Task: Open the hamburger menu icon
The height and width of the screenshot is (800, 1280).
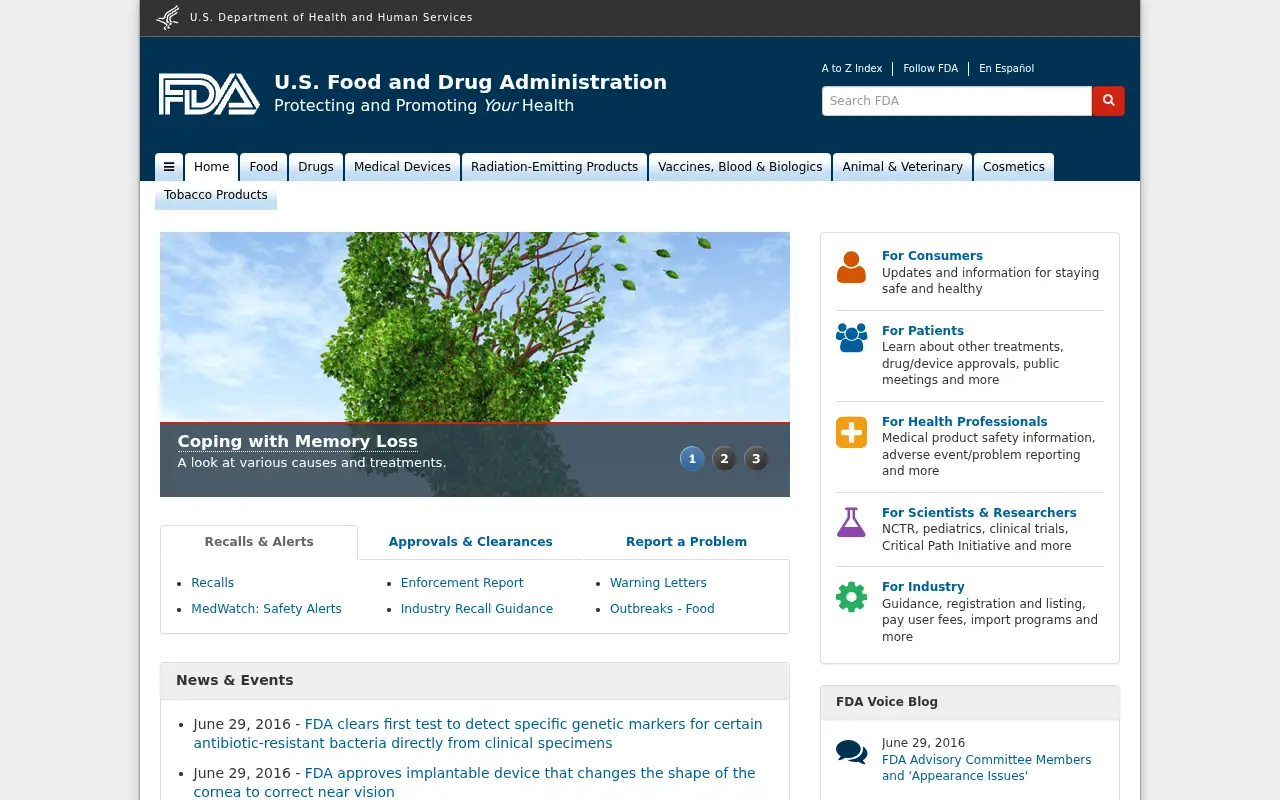Action: coord(169,167)
